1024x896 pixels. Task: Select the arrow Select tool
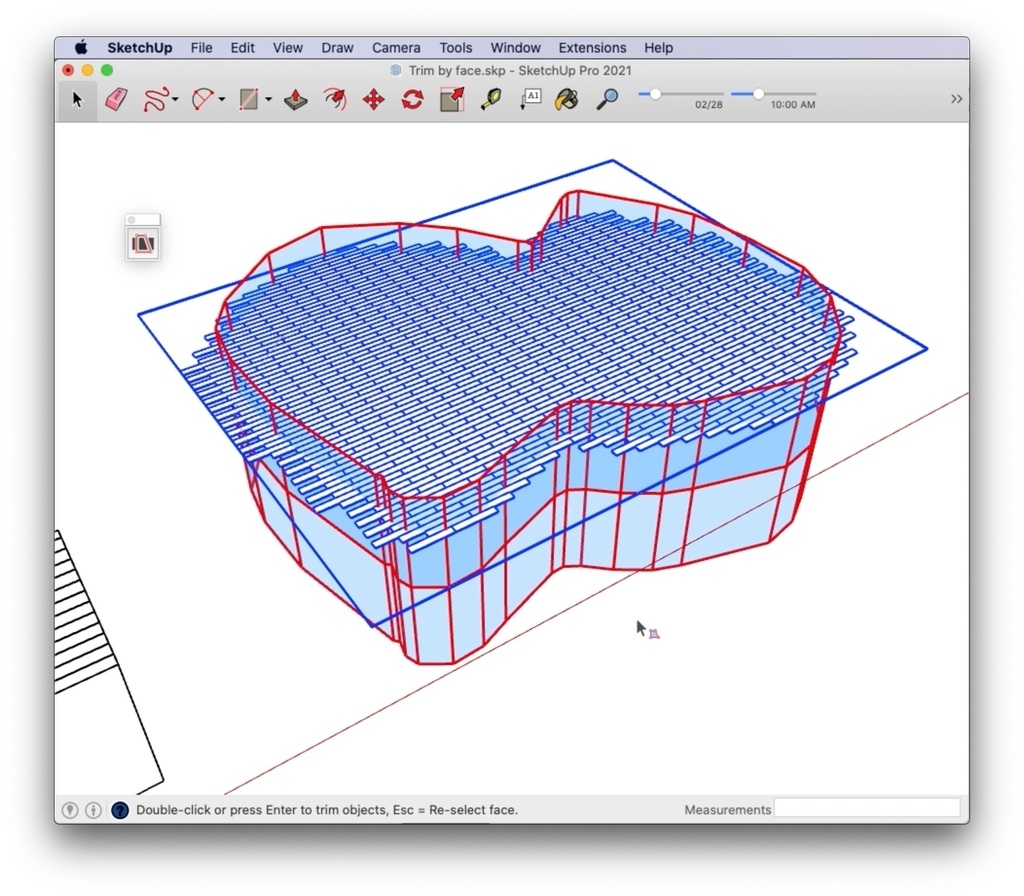77,100
